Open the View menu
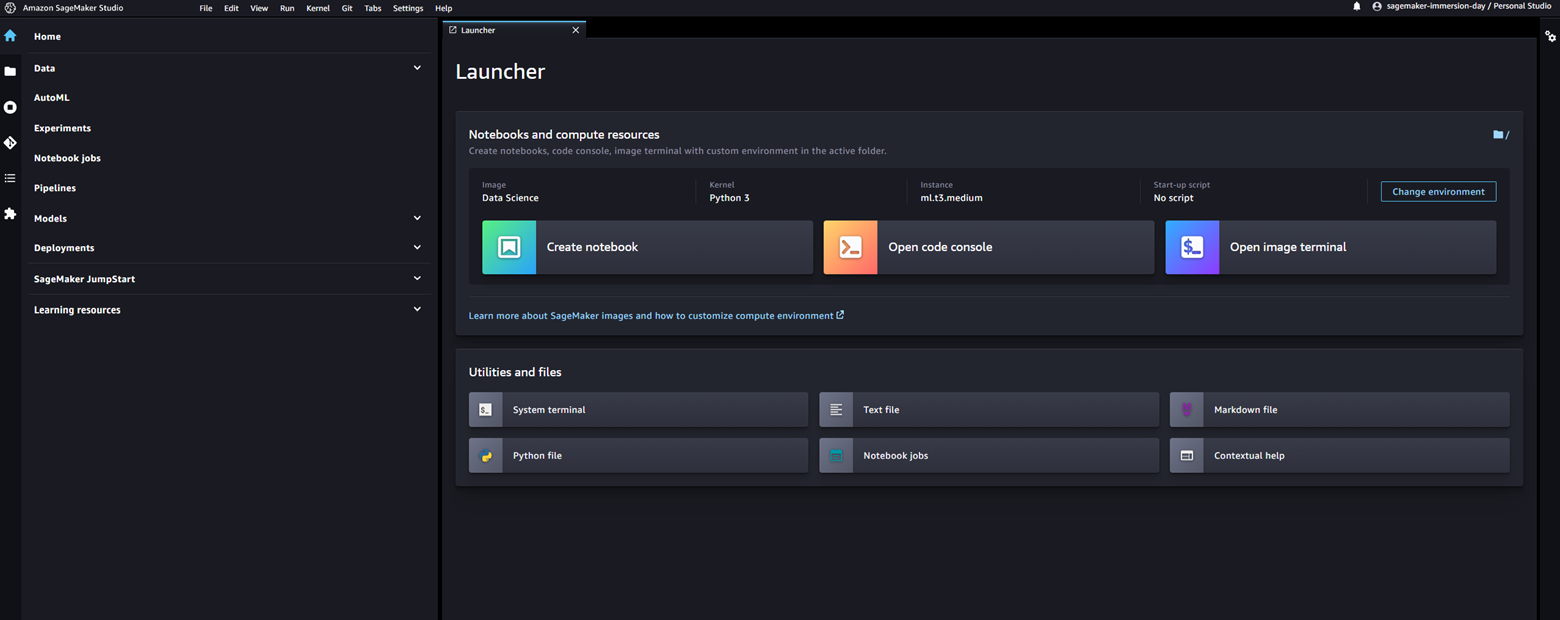This screenshot has width=1560, height=620. 259,8
